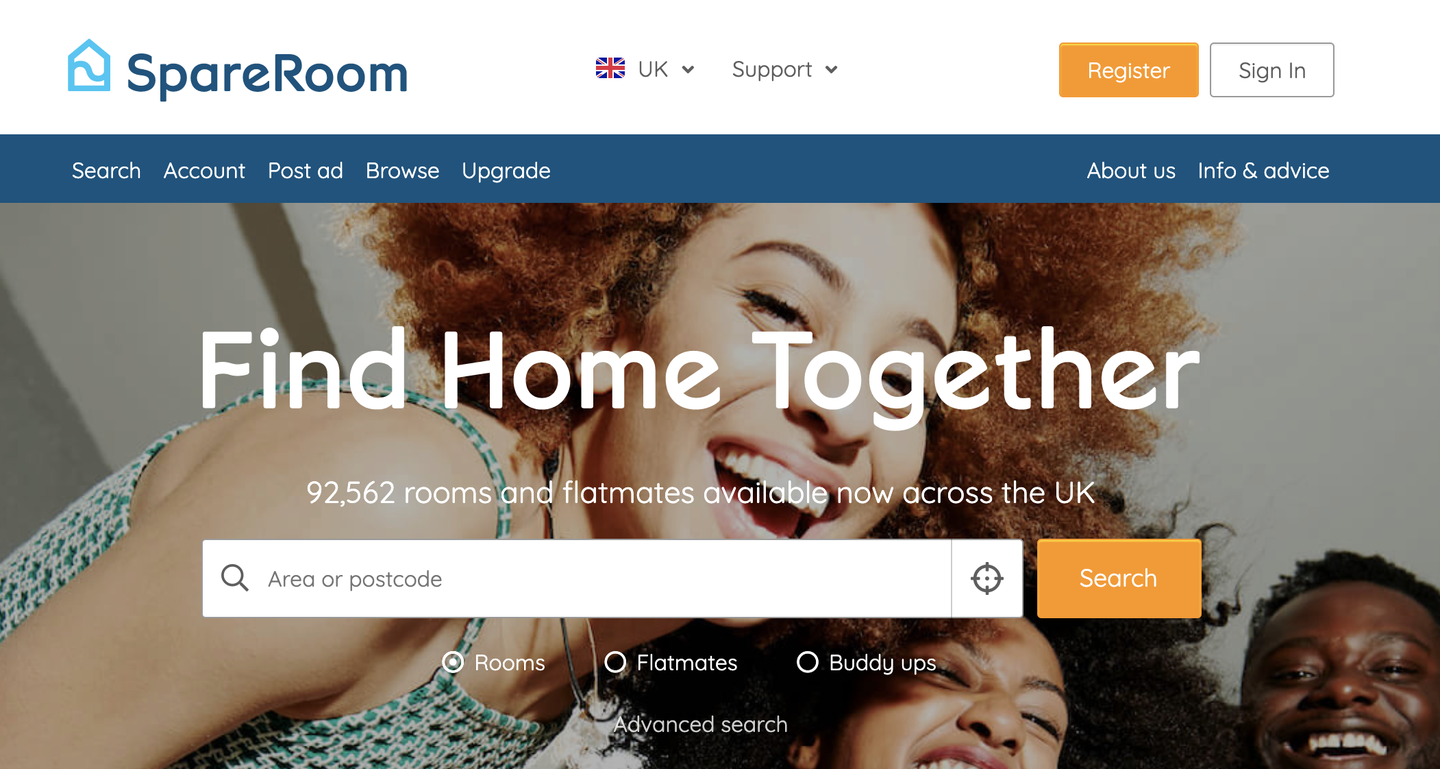Expand the UK country dropdown arrow
The width and height of the screenshot is (1440, 769).
(688, 70)
